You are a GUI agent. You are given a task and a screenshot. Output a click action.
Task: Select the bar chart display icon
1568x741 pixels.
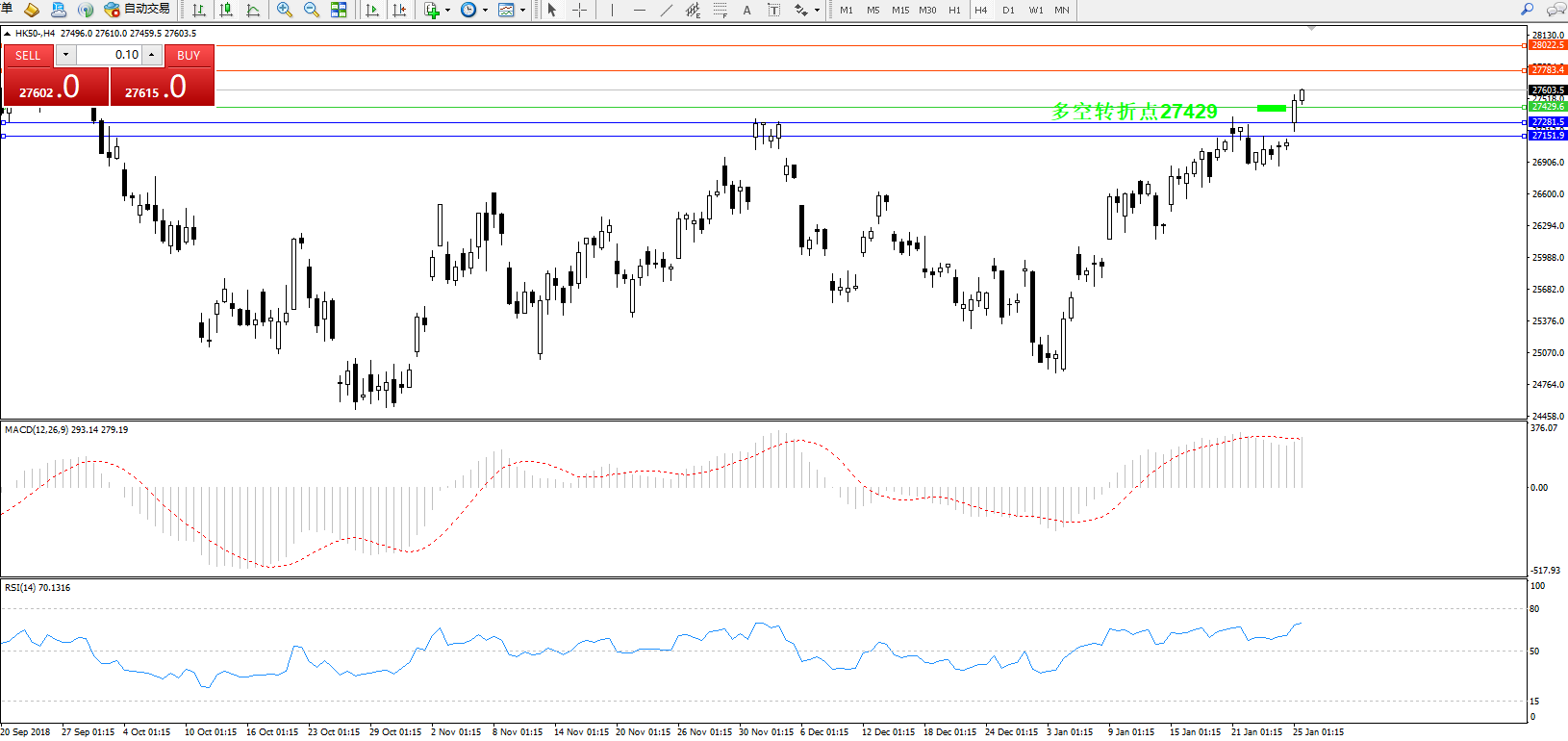(199, 10)
